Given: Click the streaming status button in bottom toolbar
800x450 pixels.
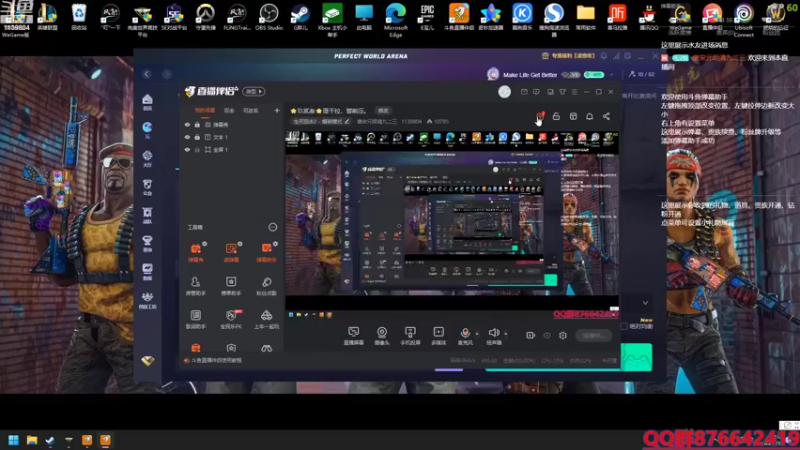Looking at the screenshot, I should tap(593, 335).
